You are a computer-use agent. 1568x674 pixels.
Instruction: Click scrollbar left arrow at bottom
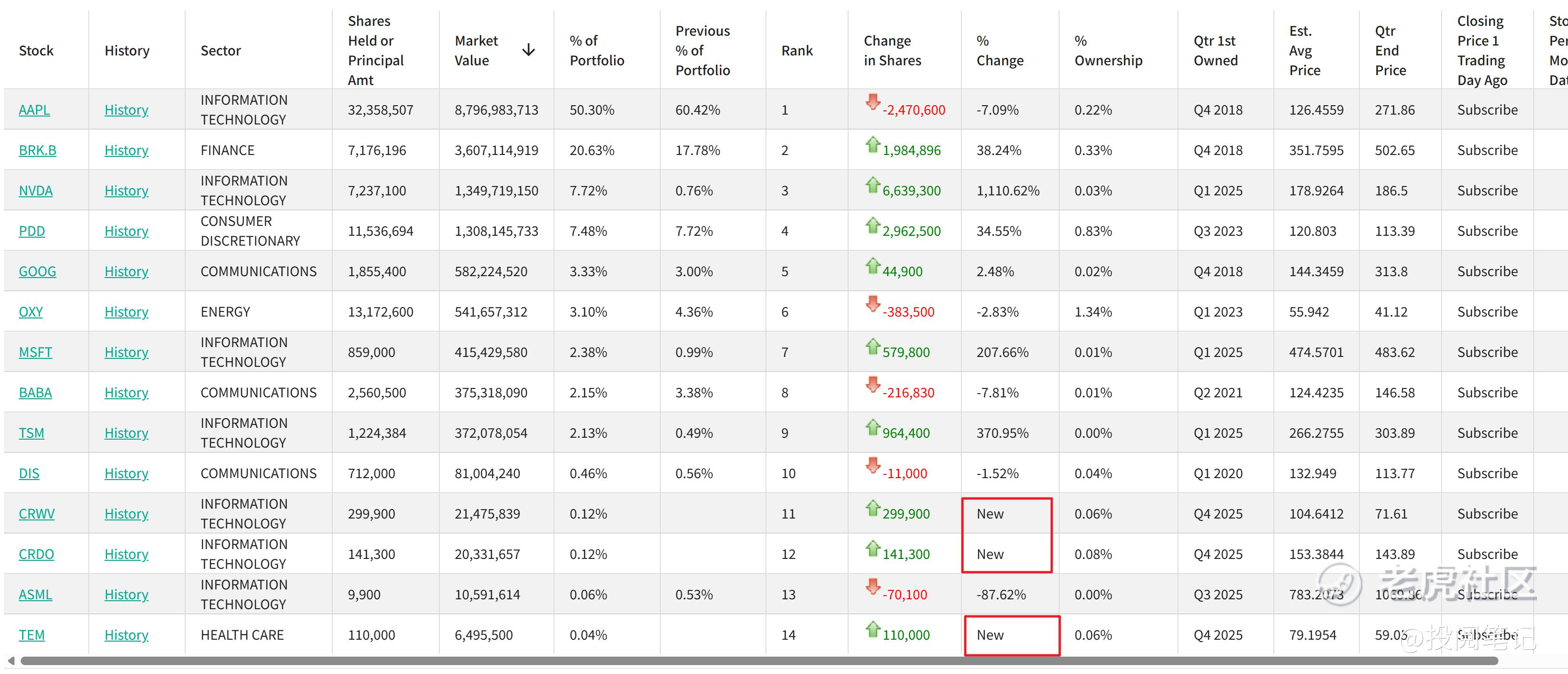(x=11, y=661)
